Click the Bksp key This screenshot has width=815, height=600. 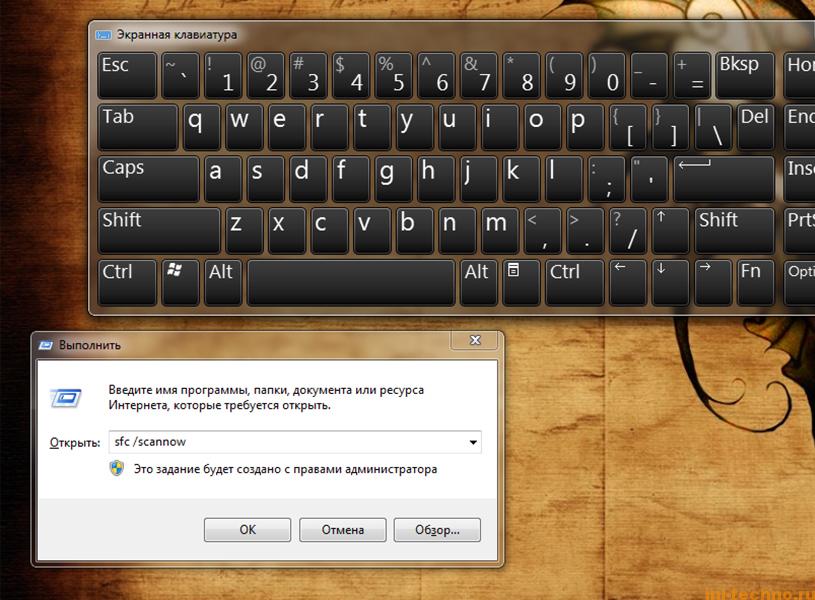click(745, 75)
